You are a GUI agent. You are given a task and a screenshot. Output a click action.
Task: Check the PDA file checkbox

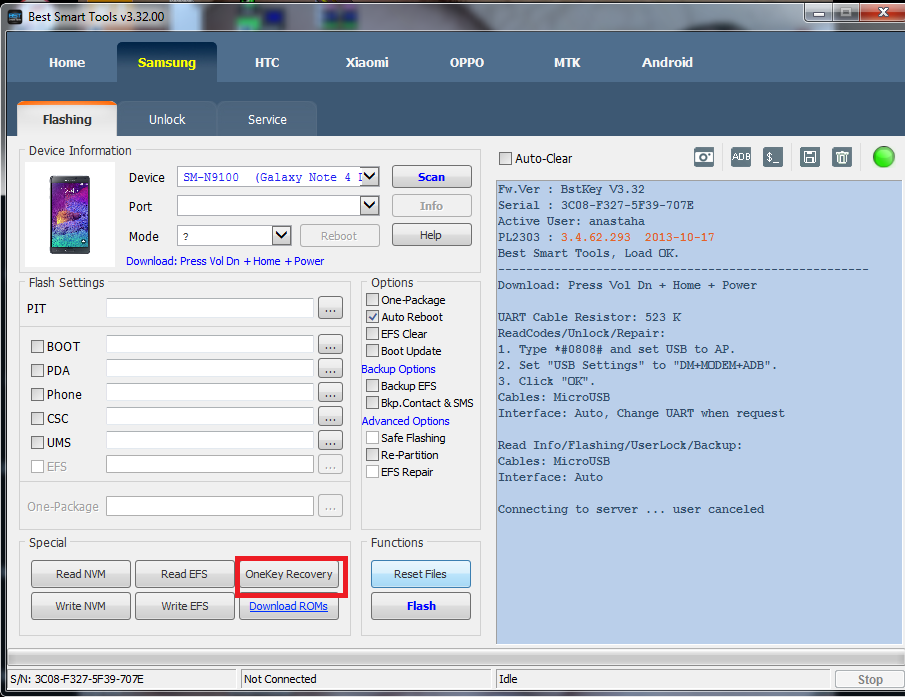coord(38,370)
